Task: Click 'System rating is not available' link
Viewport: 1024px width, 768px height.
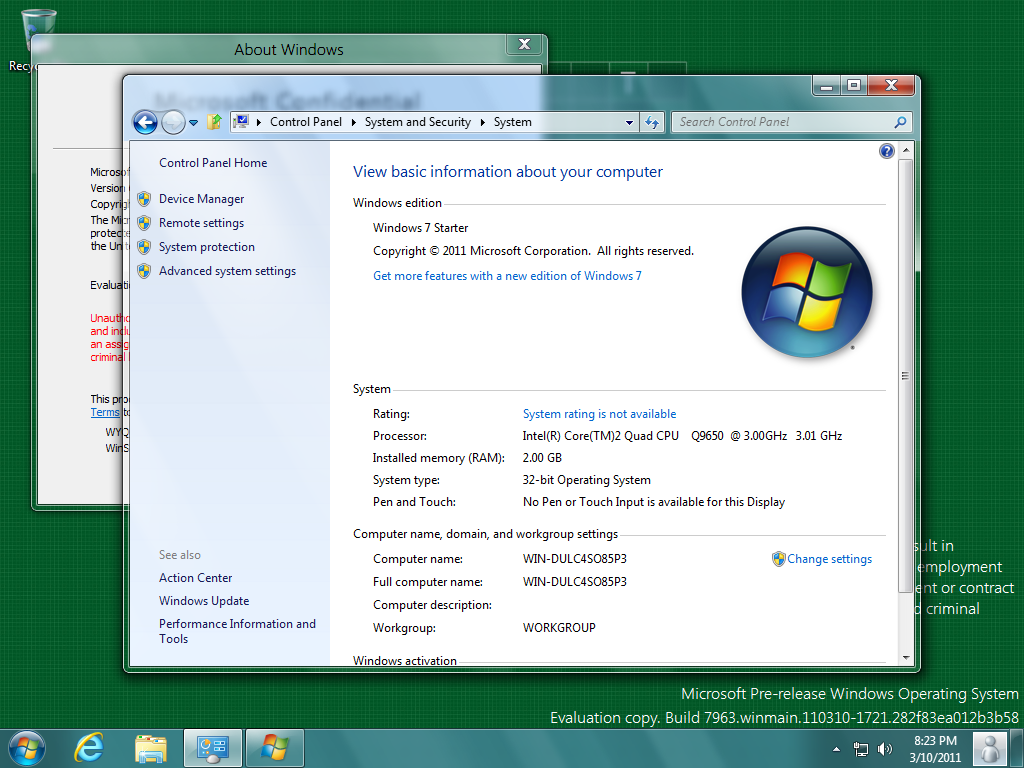Action: (x=599, y=414)
